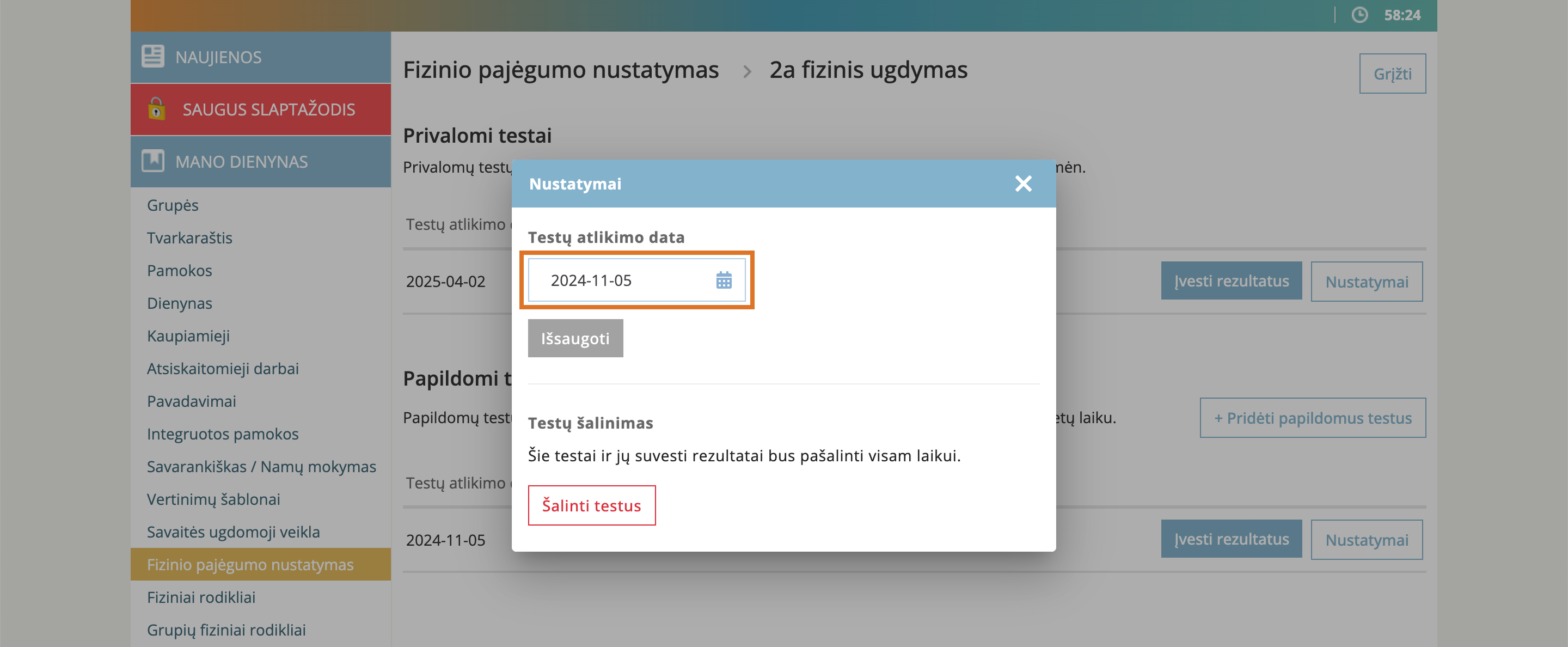Click Įvesti rezultatus for 2025-04-02 row
The width and height of the screenshot is (1568, 647).
[1230, 281]
